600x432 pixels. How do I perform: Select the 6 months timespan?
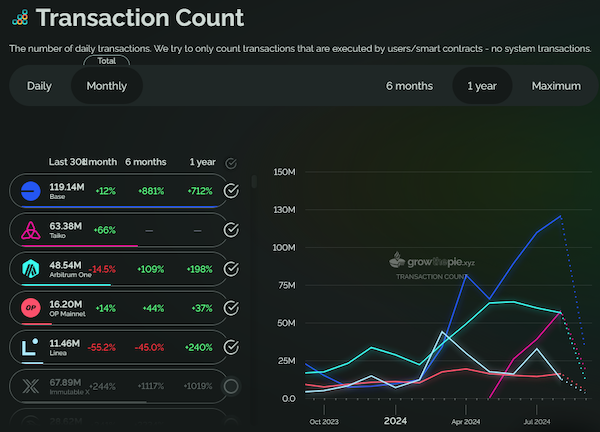pos(409,86)
